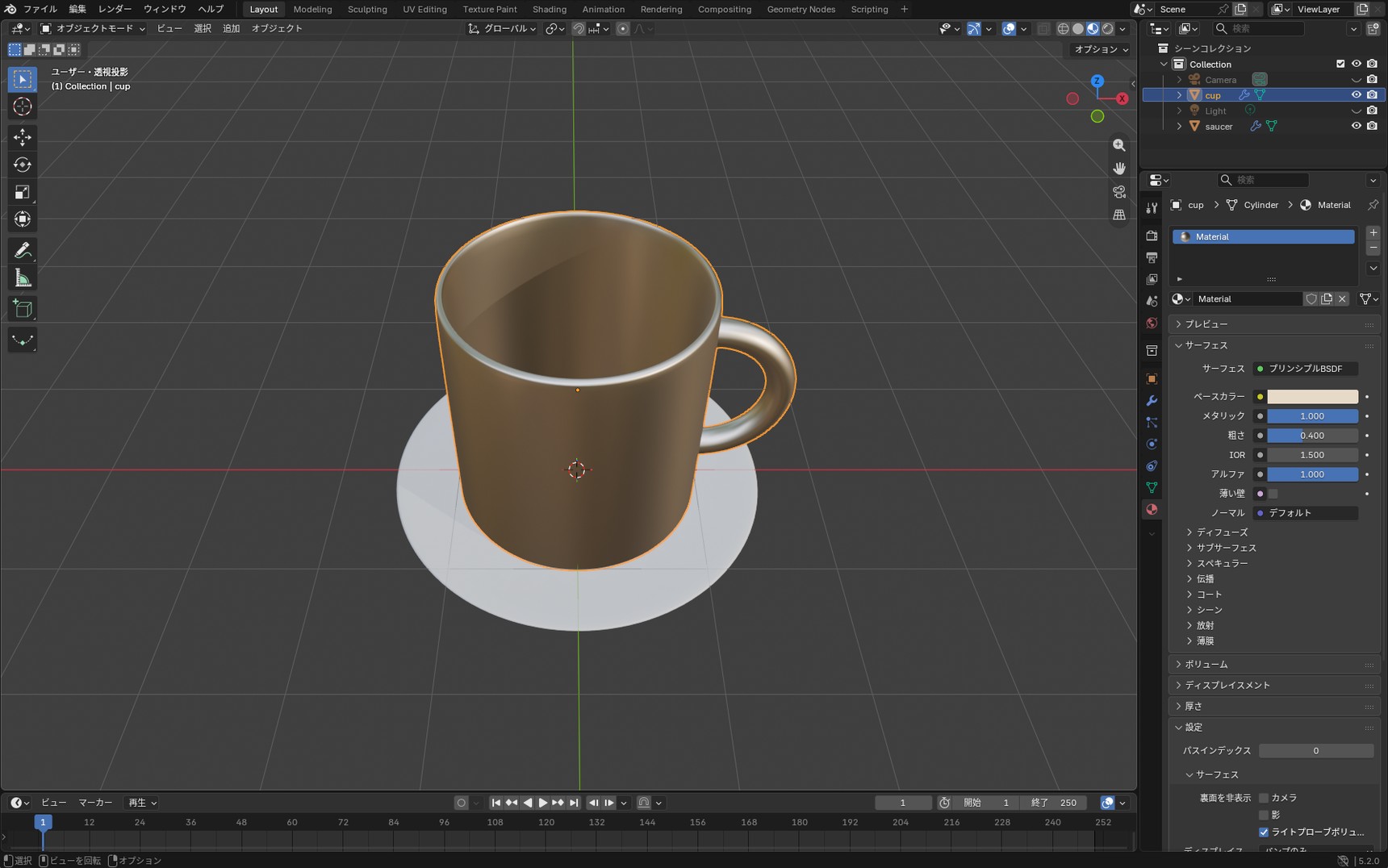Play the animation in timeline
This screenshot has height=868, width=1388.
542,803
